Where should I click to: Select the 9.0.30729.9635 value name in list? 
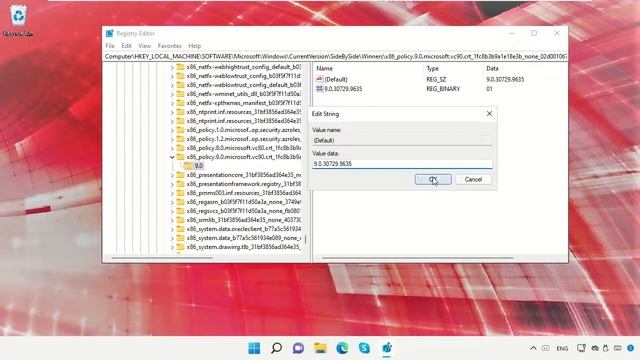pos(343,89)
